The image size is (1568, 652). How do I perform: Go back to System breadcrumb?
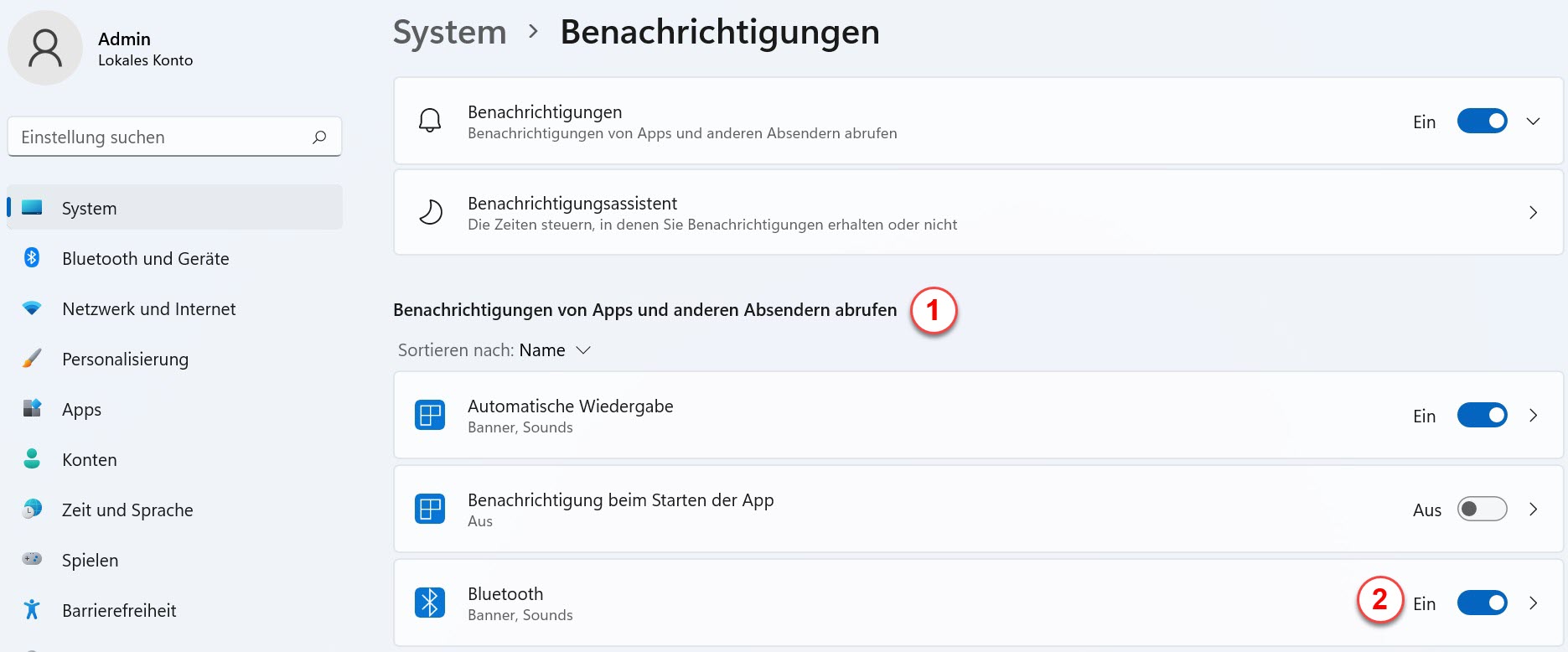coord(450,32)
